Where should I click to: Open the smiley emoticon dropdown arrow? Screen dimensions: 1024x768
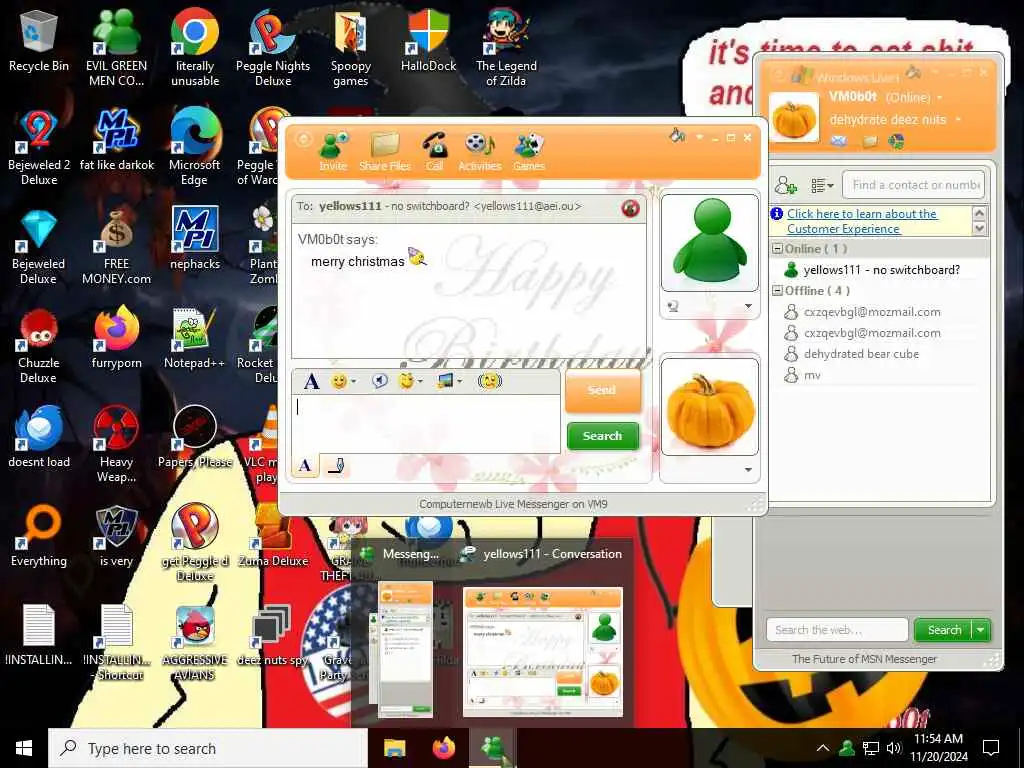[x=354, y=382]
